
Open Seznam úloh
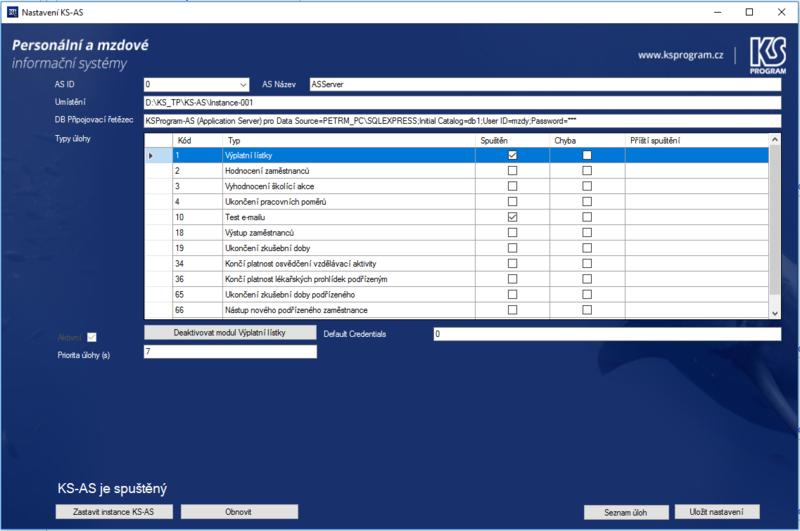click(626, 512)
